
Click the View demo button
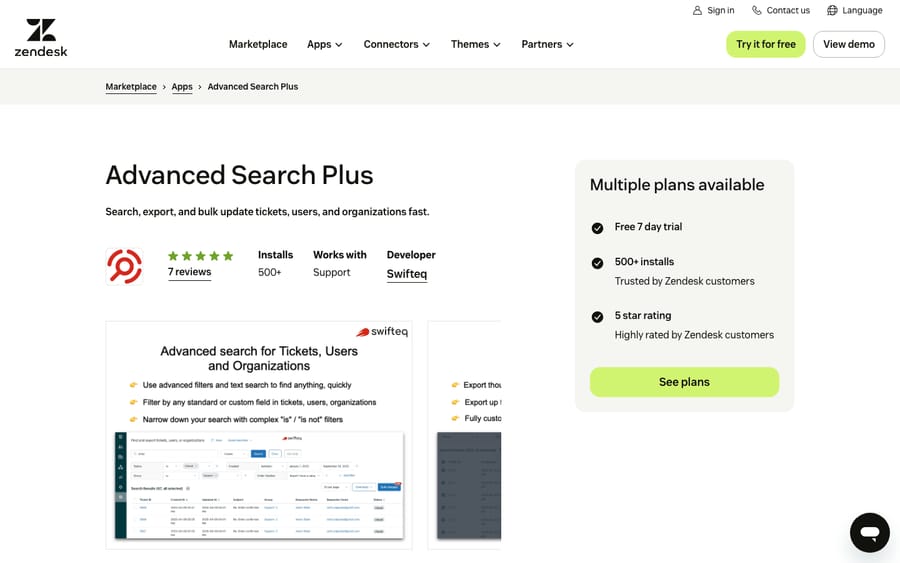click(x=849, y=44)
